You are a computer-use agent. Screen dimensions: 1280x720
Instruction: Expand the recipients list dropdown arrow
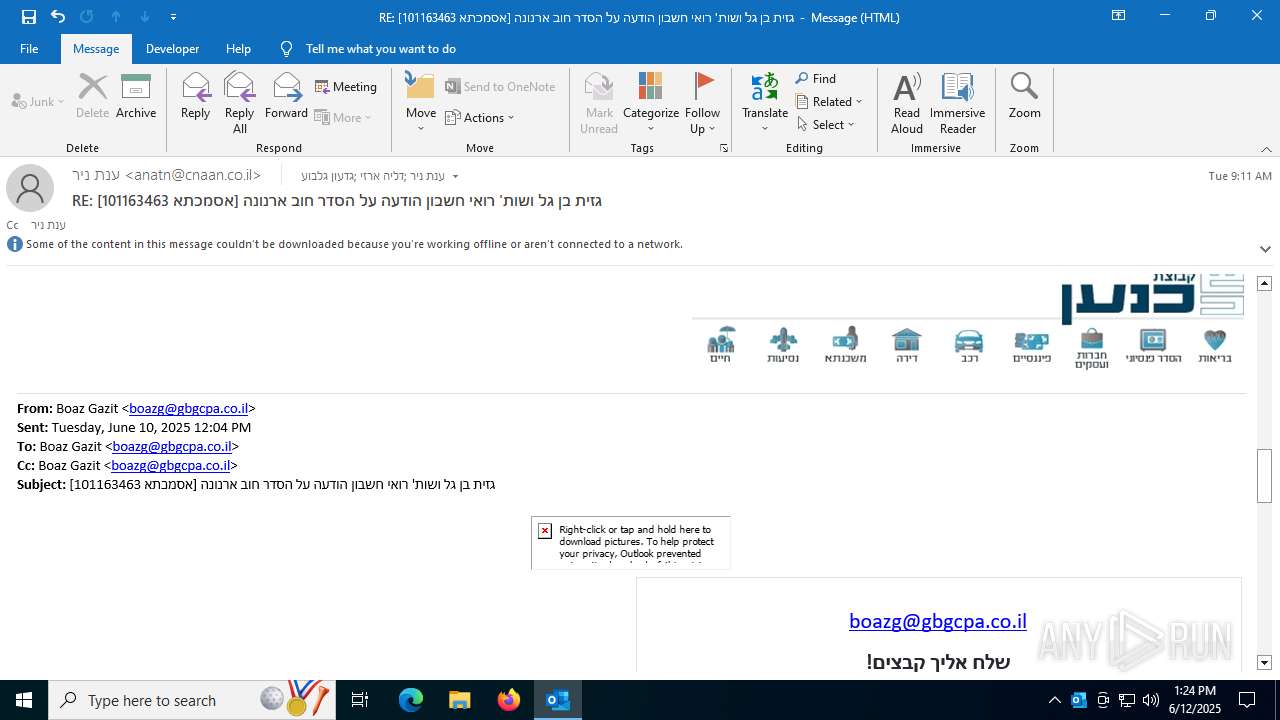pyautogui.click(x=455, y=177)
